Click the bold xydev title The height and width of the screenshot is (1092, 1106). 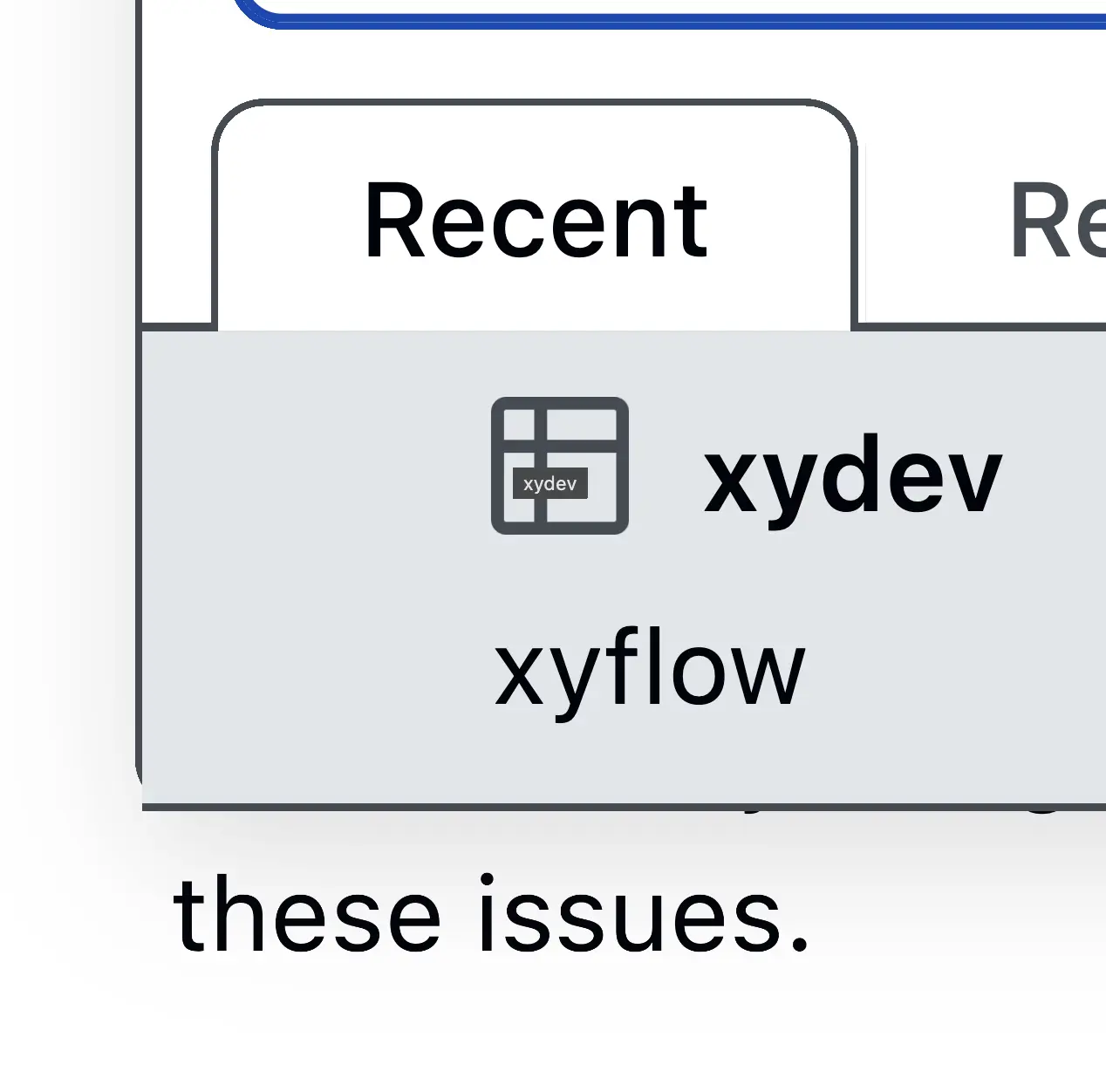coord(852,478)
